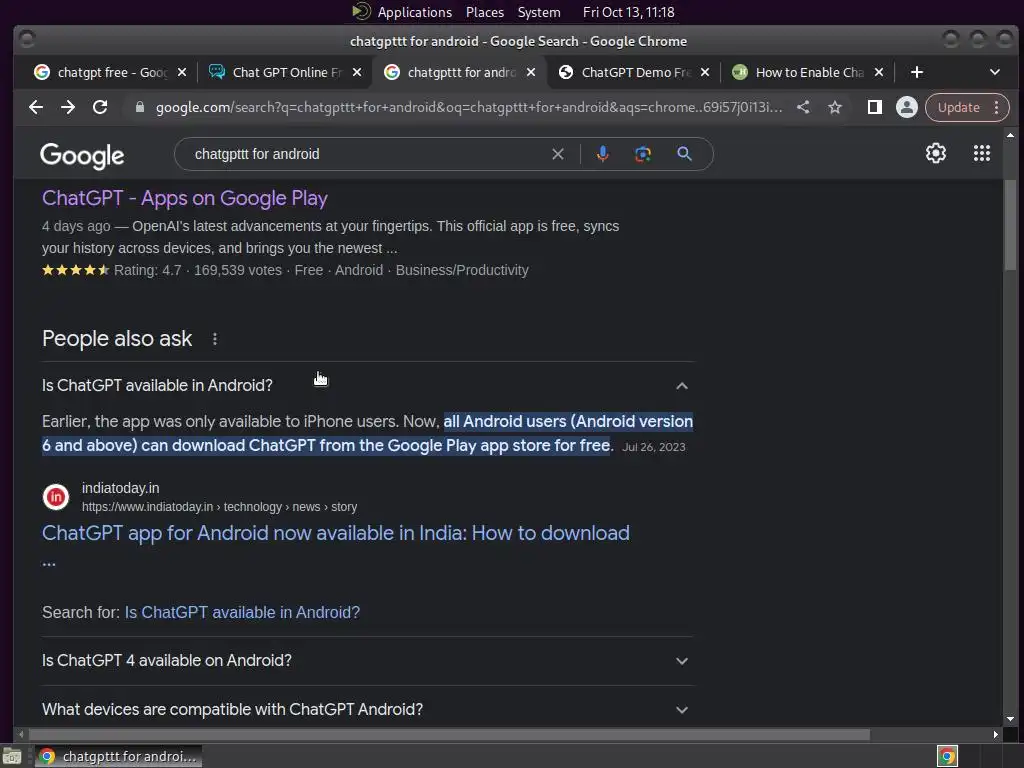Click the indiatoday.in breadcrumb URL
Viewport: 1024px width, 768px height.
(x=219, y=507)
